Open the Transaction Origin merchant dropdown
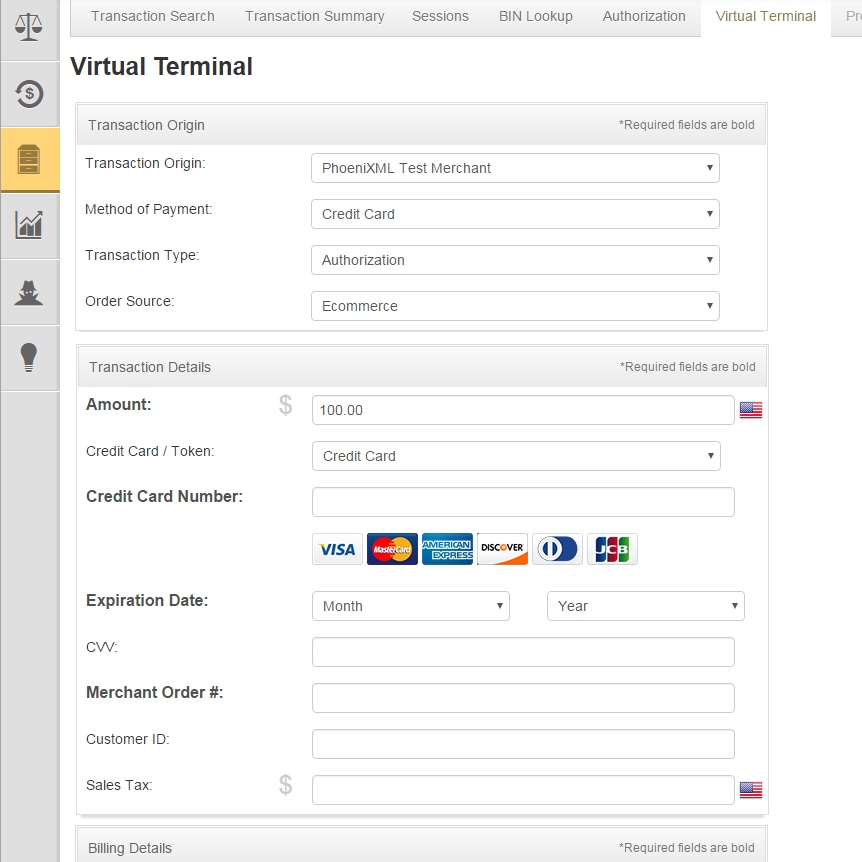 [515, 168]
